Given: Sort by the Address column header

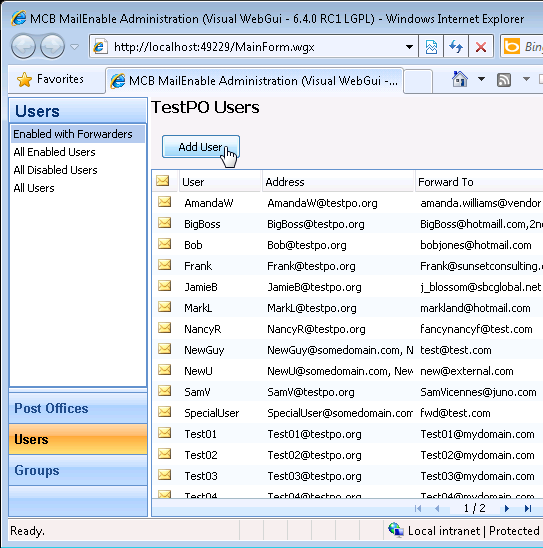Looking at the screenshot, I should 338,182.
